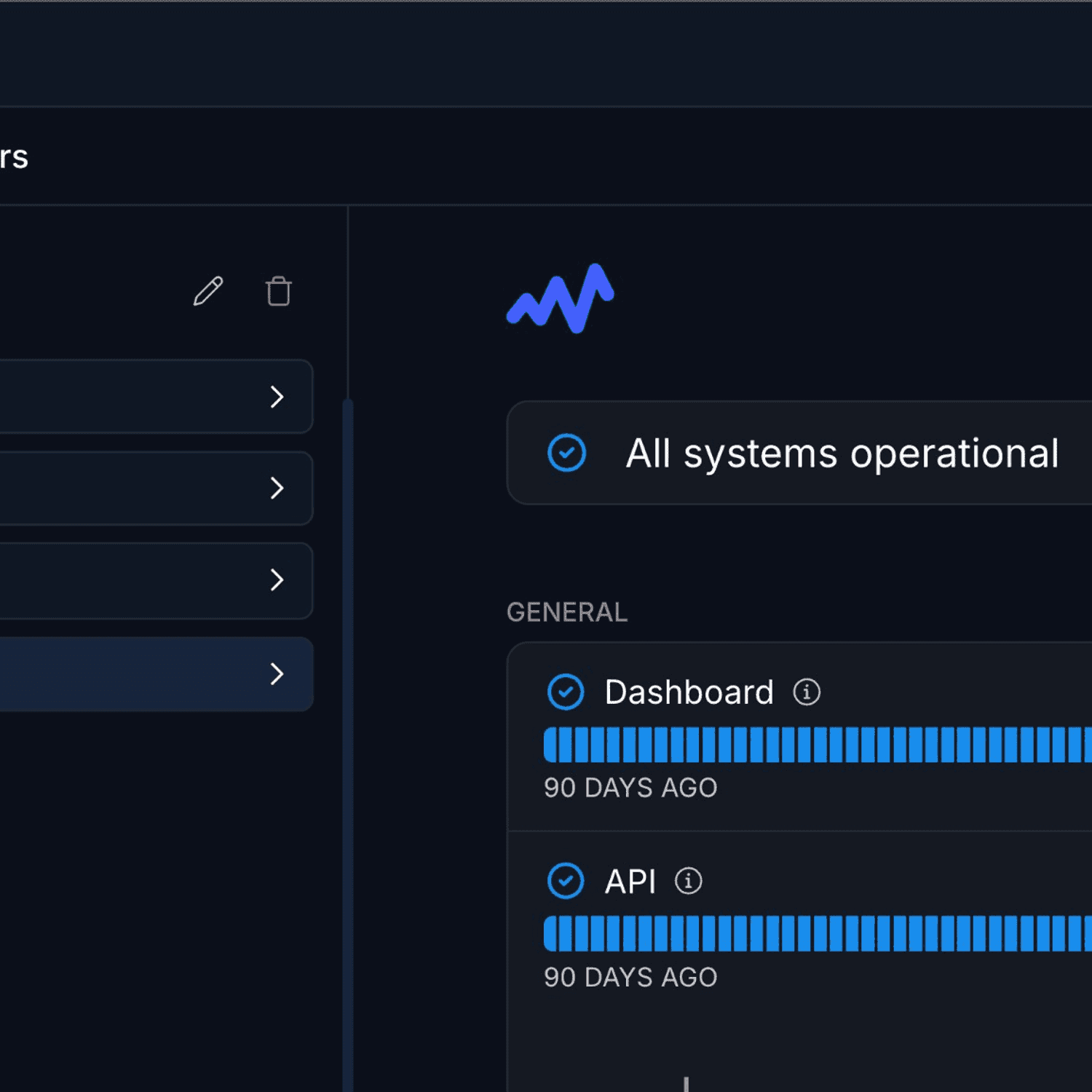Click the All systems operational banner text
Screen dimensions: 1092x1092
(842, 454)
